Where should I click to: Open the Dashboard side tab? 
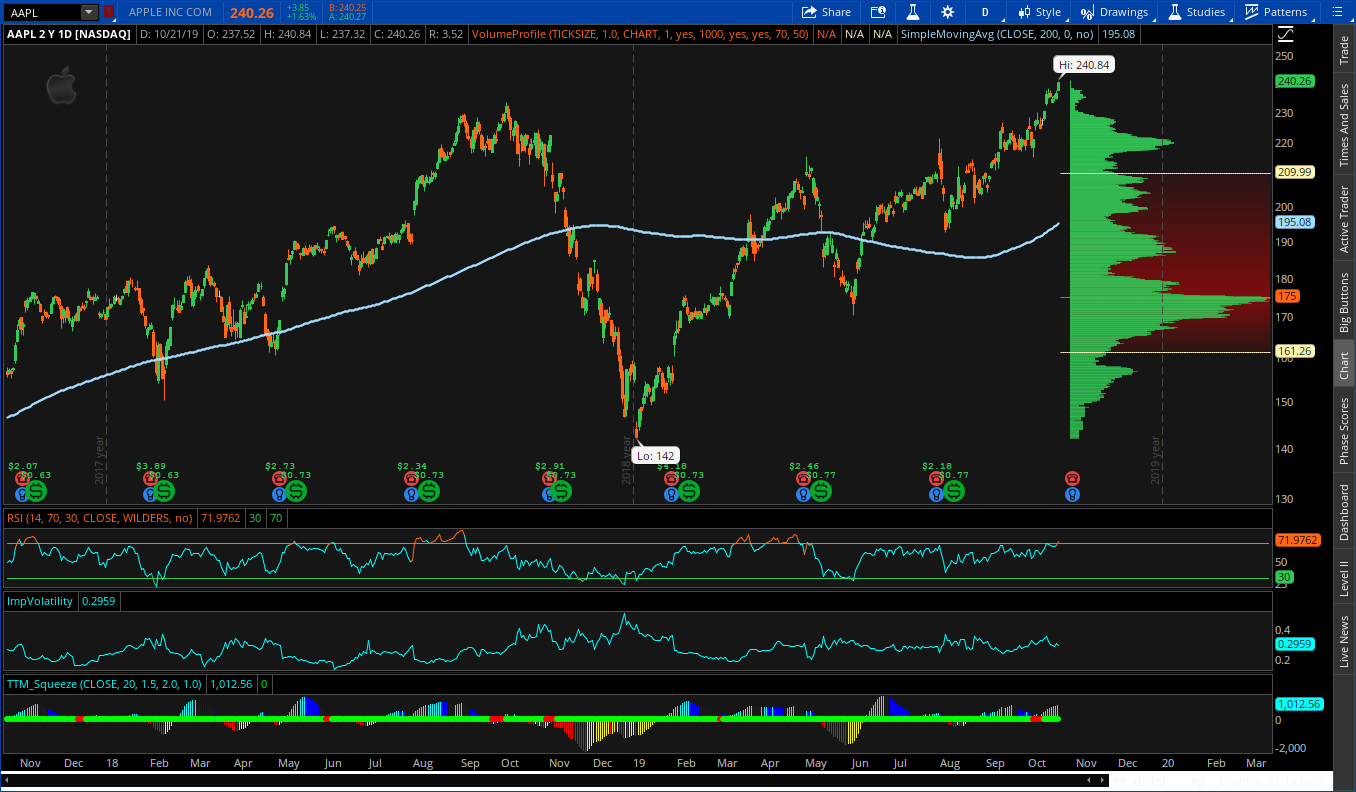1344,513
